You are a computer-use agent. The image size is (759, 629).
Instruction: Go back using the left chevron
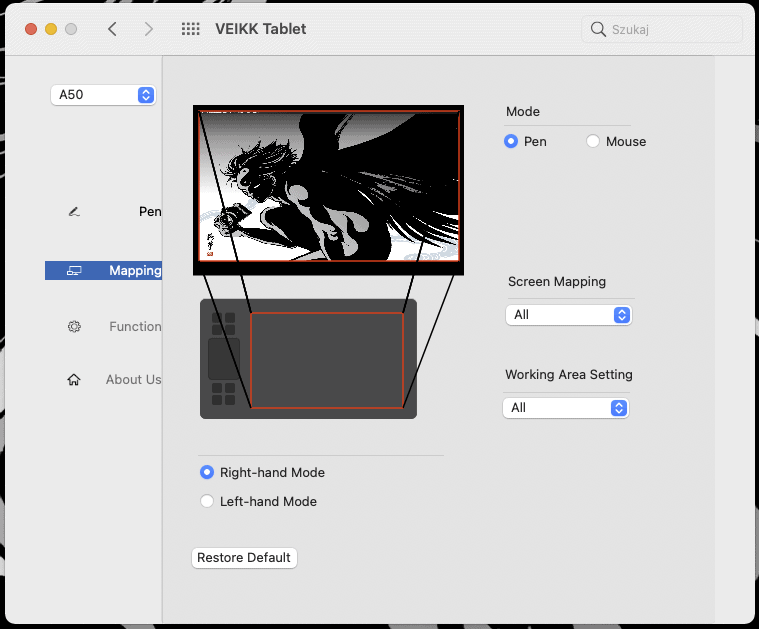(112, 29)
